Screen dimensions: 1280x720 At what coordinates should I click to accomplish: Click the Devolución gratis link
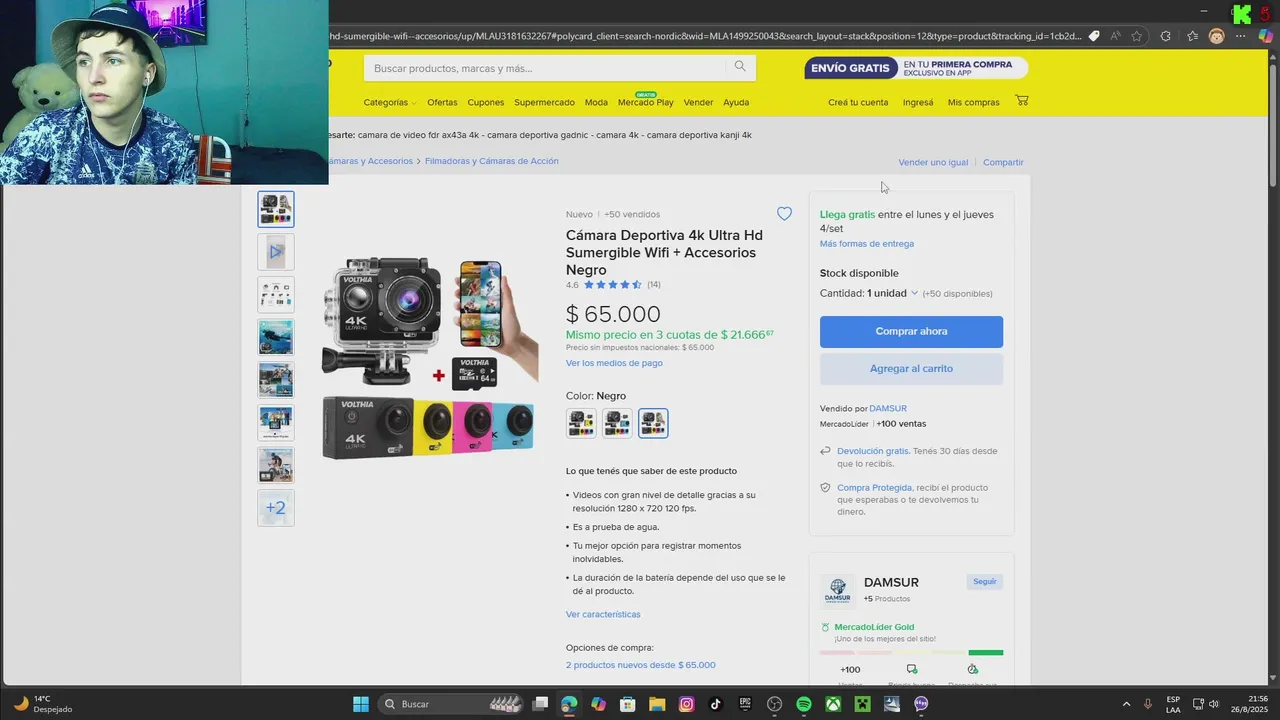873,451
